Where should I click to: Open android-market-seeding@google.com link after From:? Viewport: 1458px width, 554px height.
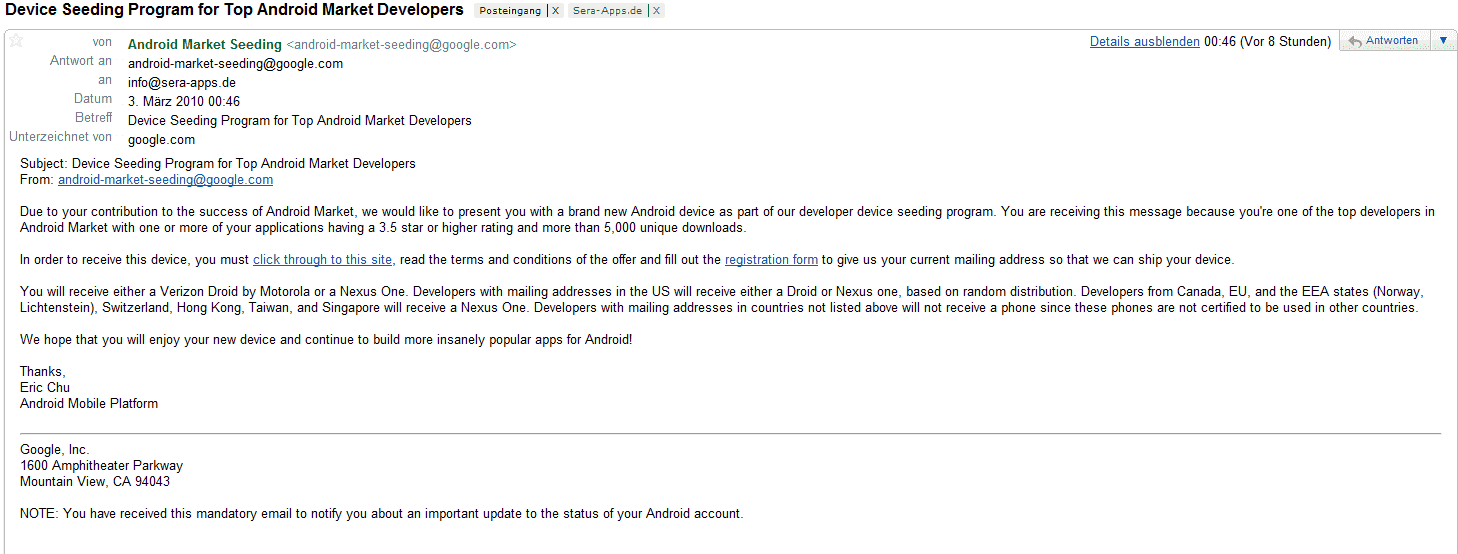[165, 180]
